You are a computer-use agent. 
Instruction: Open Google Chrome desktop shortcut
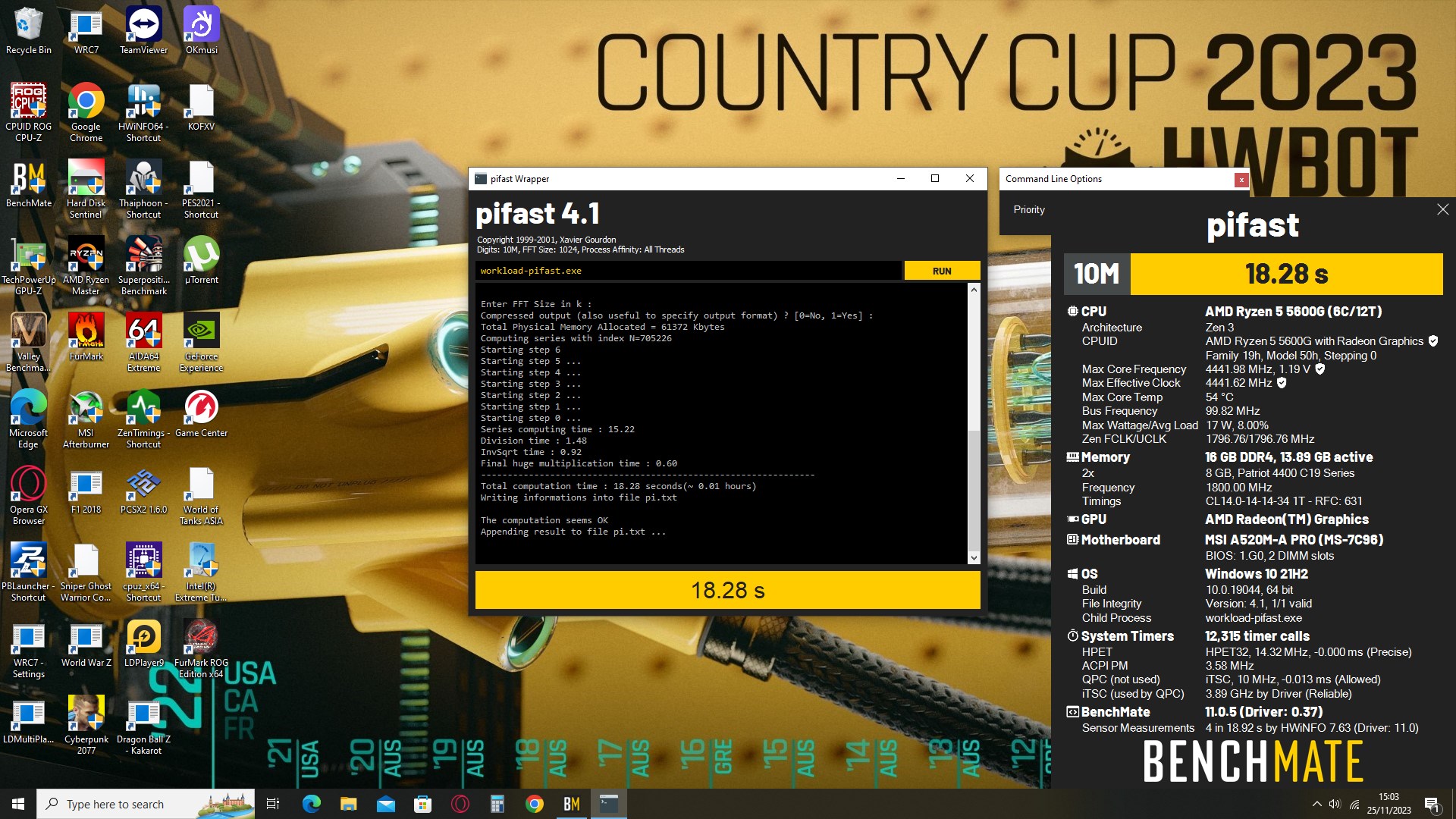click(x=86, y=111)
